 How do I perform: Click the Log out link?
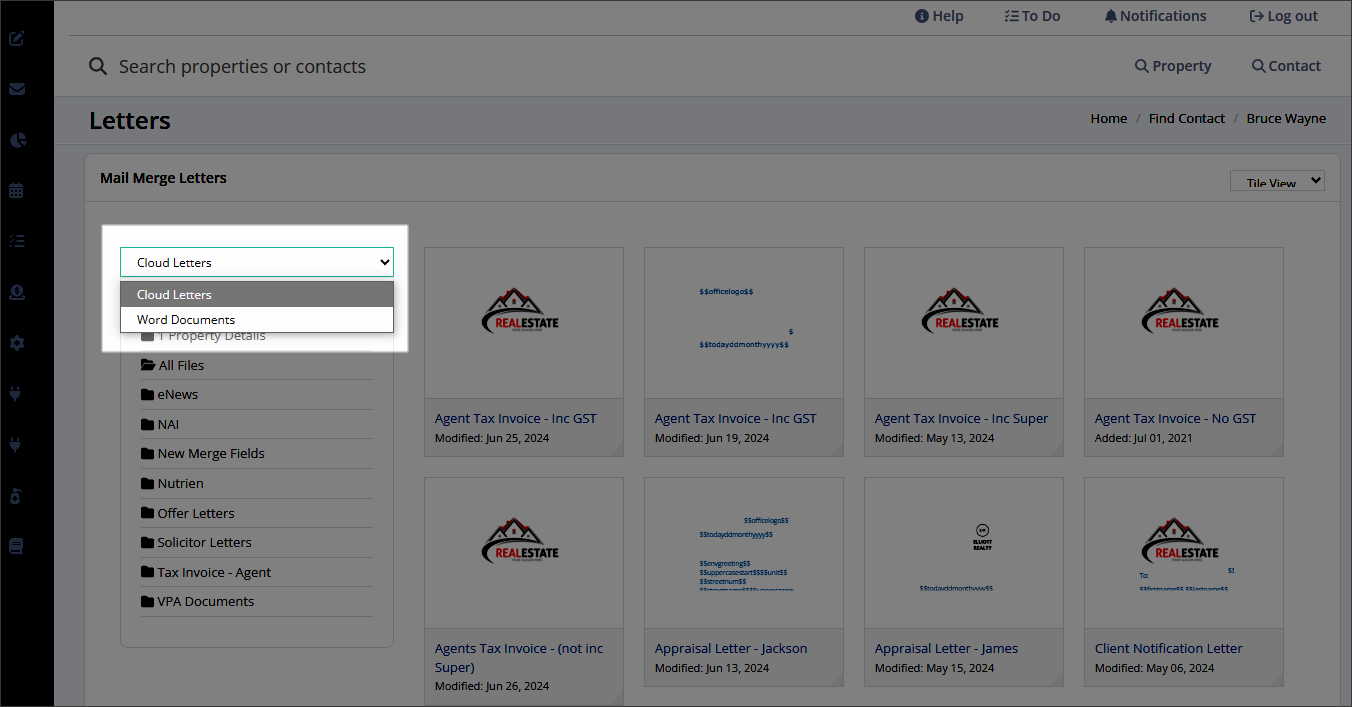1284,16
